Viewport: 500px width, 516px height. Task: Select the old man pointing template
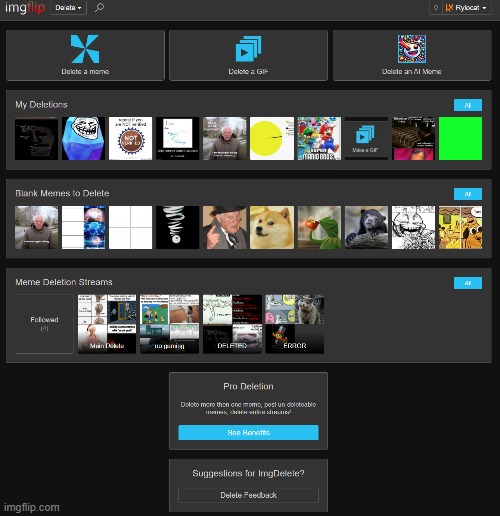coord(225,227)
